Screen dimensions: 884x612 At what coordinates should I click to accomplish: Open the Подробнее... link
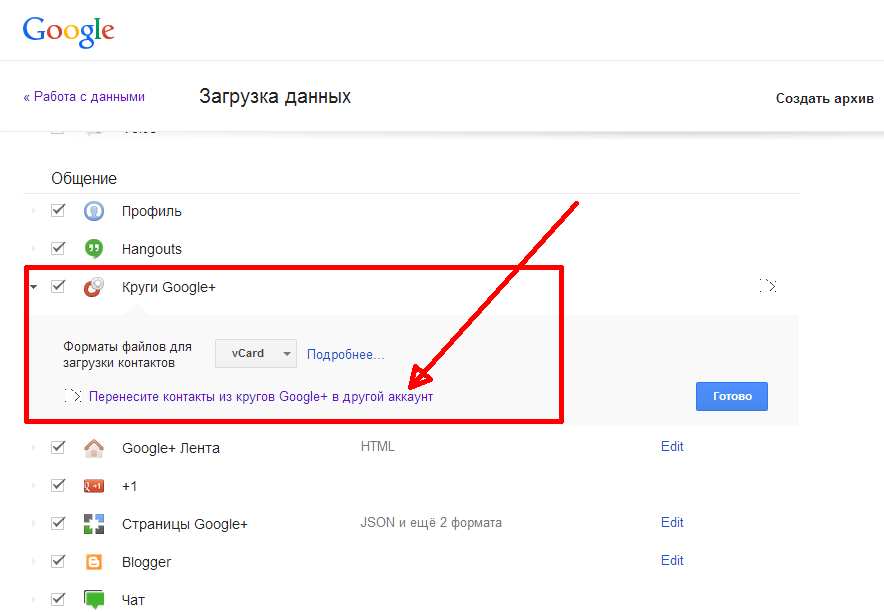tap(345, 354)
